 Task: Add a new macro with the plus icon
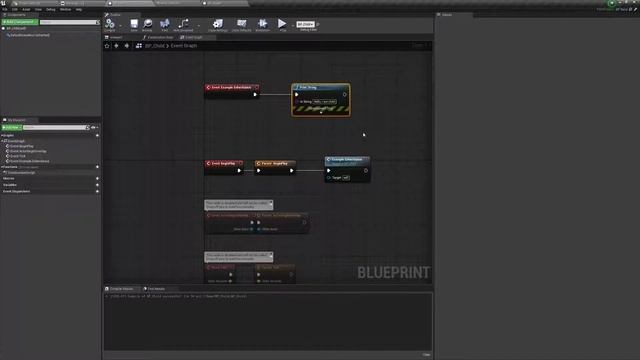97,178
